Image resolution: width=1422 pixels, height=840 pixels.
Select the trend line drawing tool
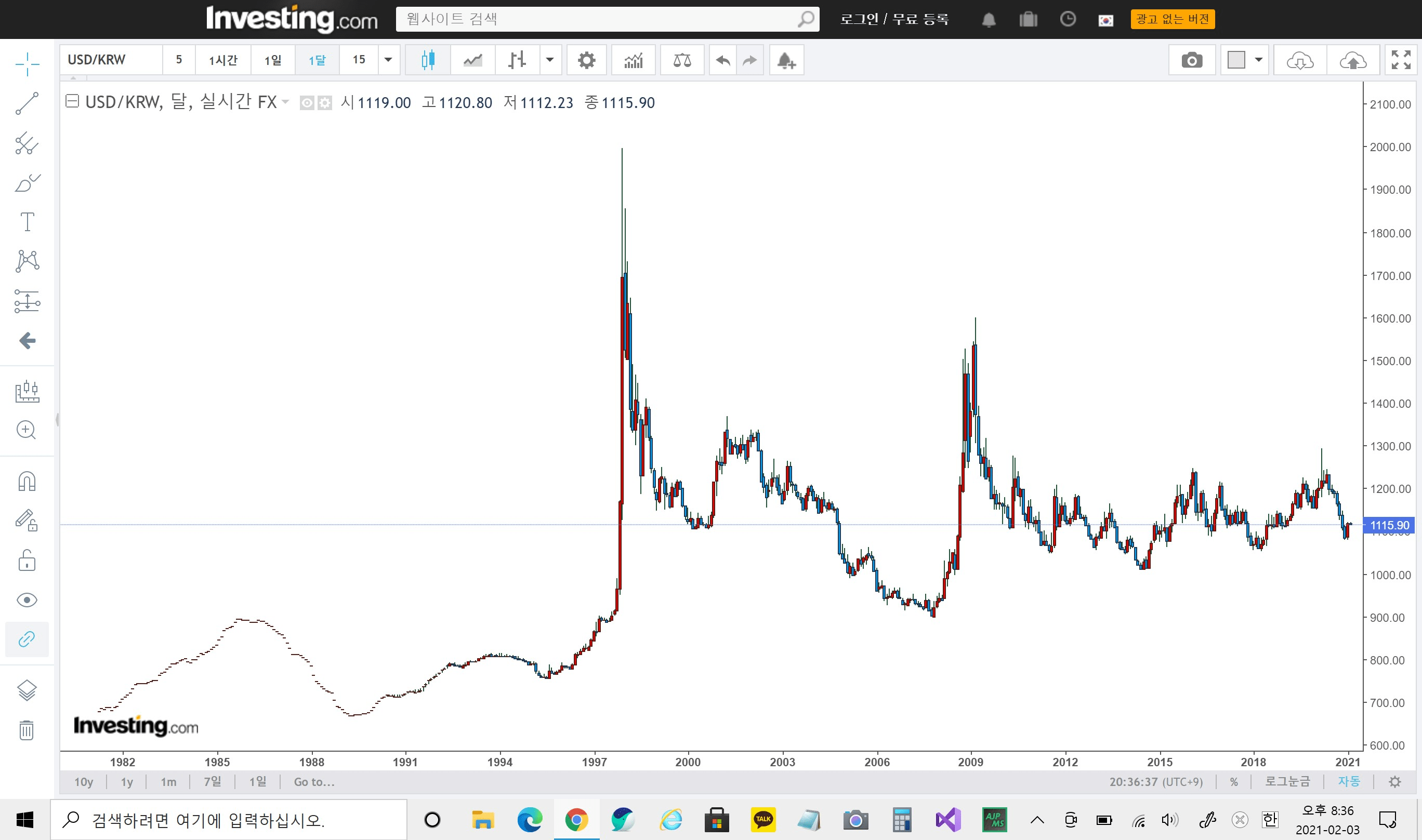(27, 103)
